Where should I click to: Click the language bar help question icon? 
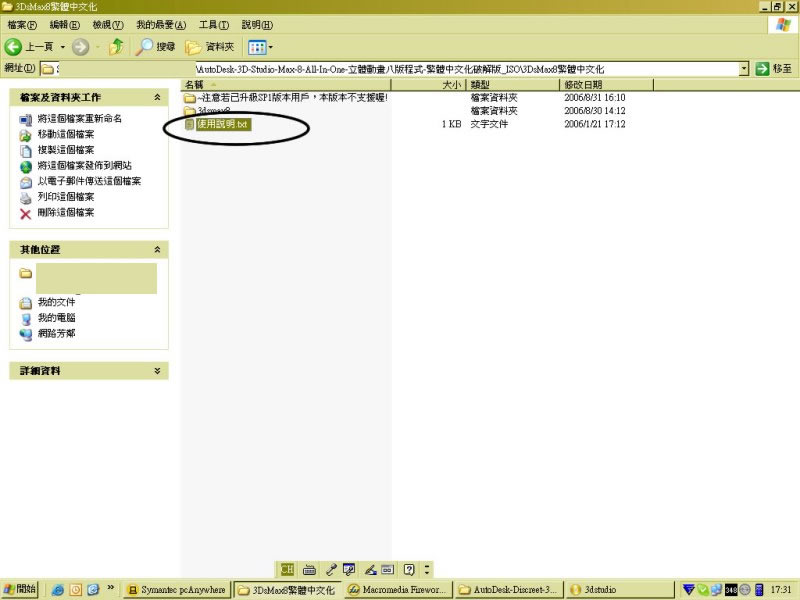coord(409,569)
